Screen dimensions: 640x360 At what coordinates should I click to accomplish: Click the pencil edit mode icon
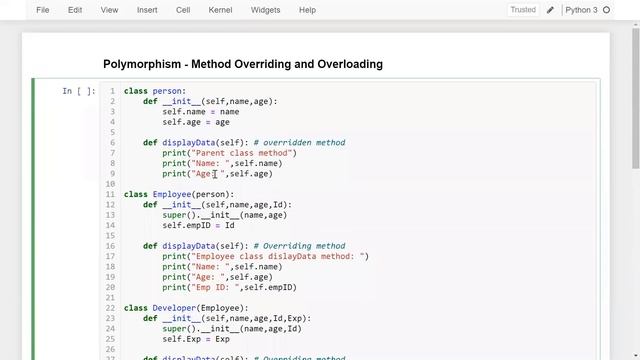[x=550, y=10]
